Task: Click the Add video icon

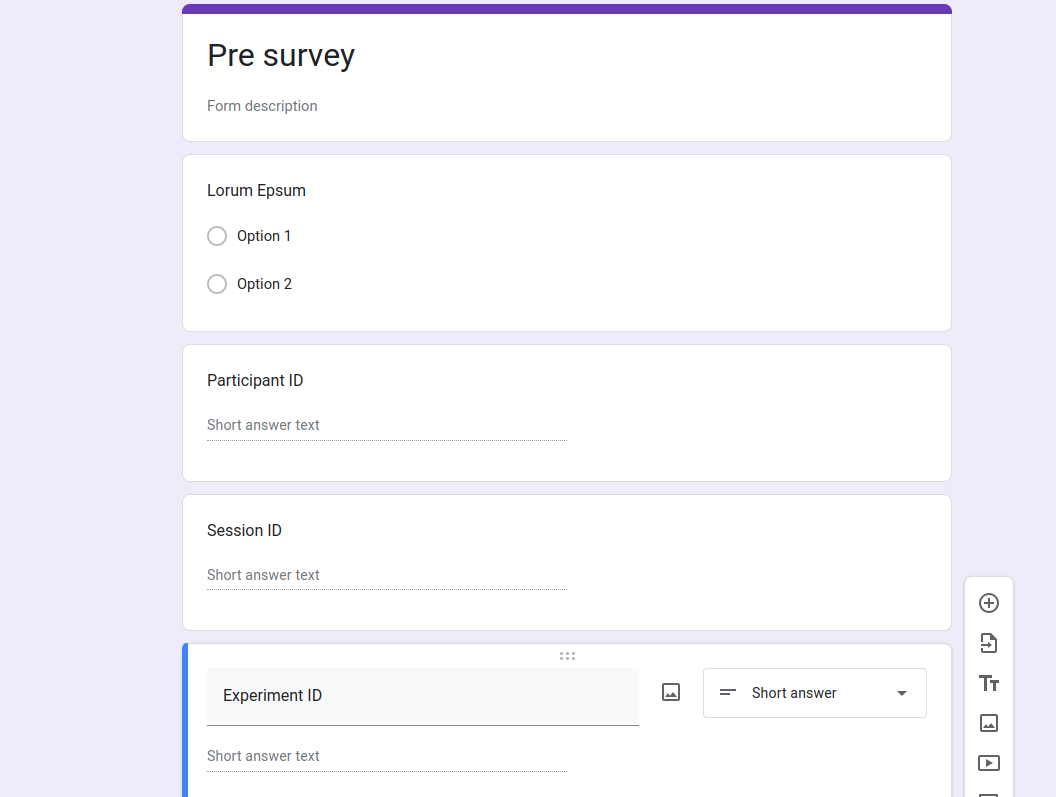Action: tap(989, 763)
